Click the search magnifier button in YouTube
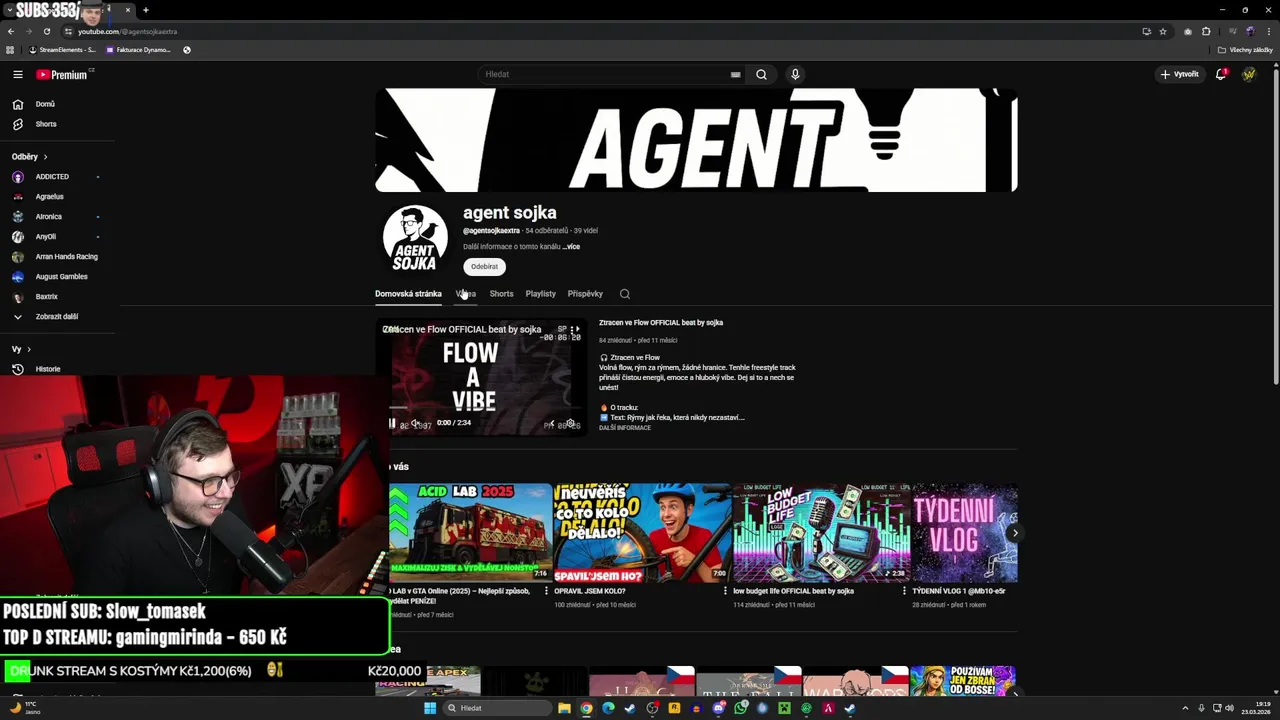The height and width of the screenshot is (720, 1280). (x=761, y=74)
